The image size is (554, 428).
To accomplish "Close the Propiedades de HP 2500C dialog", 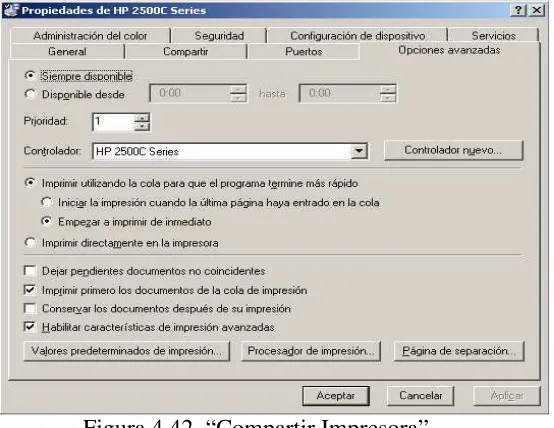I will 537,10.
